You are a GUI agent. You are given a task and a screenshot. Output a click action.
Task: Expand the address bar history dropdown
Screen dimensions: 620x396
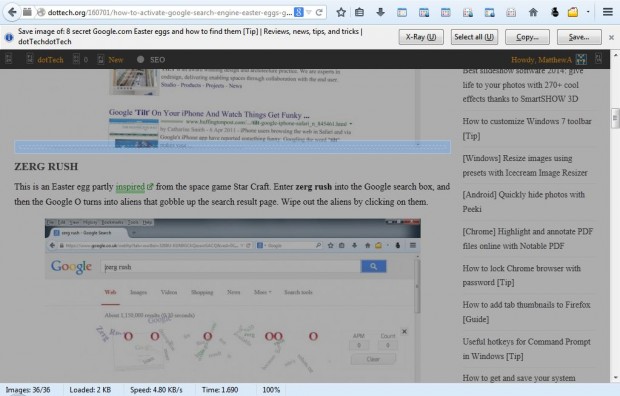tap(308, 13)
